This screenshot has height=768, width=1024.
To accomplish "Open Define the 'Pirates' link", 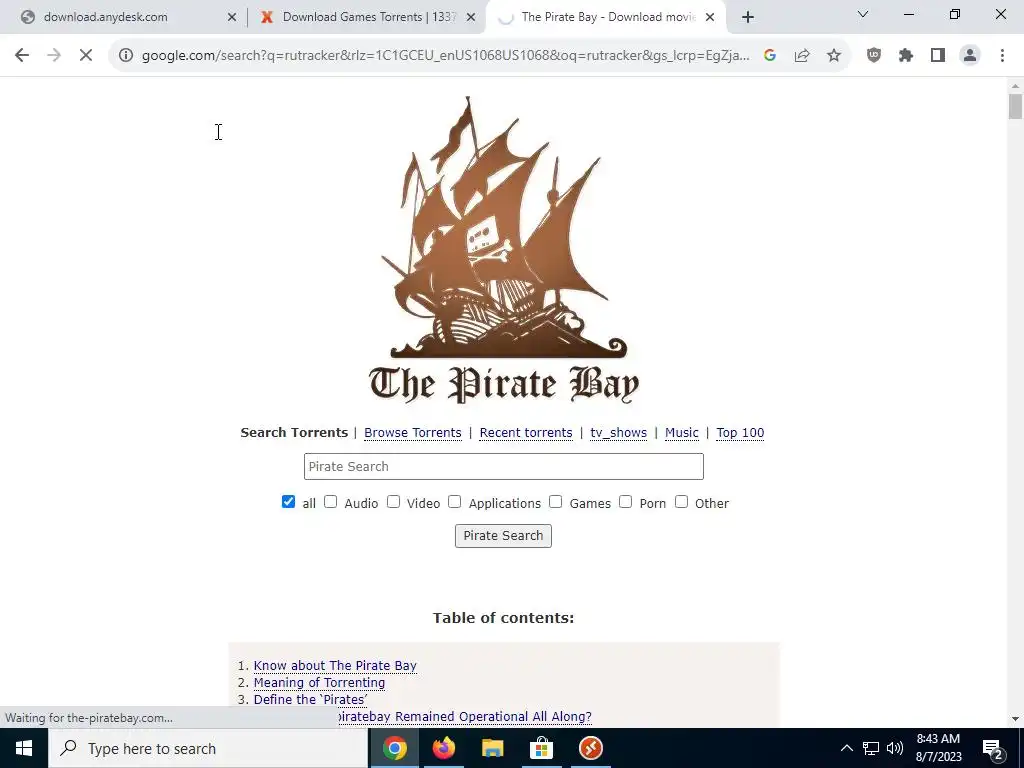I will tap(310, 699).
